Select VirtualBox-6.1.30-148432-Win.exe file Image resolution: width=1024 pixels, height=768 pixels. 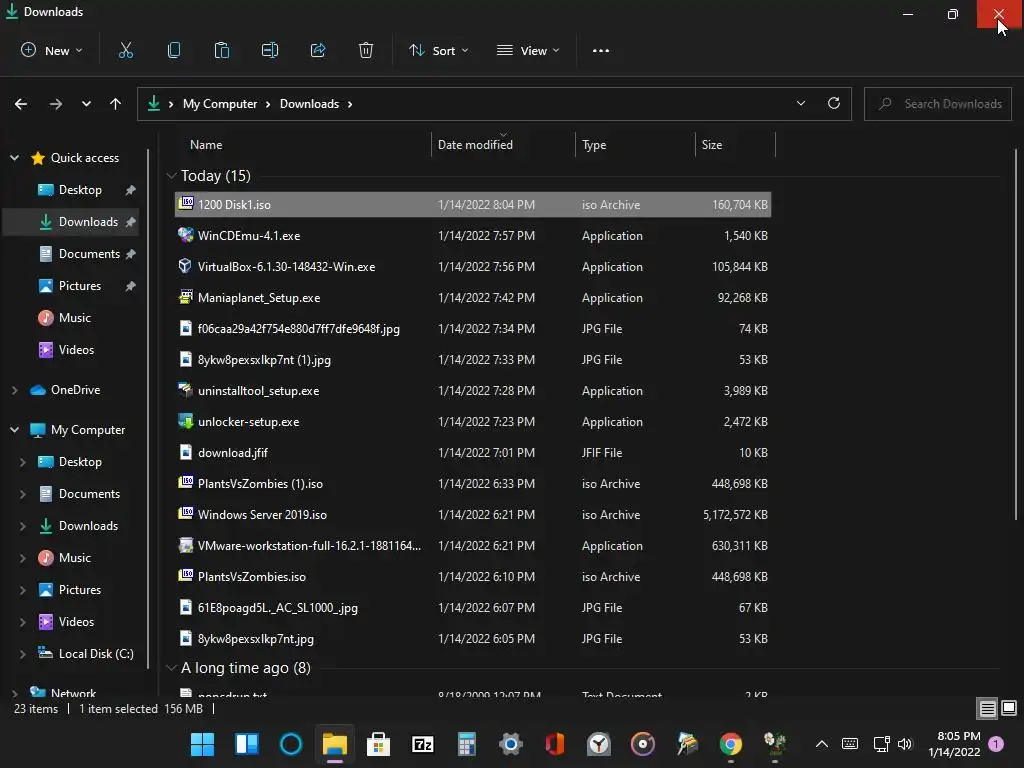click(473, 266)
